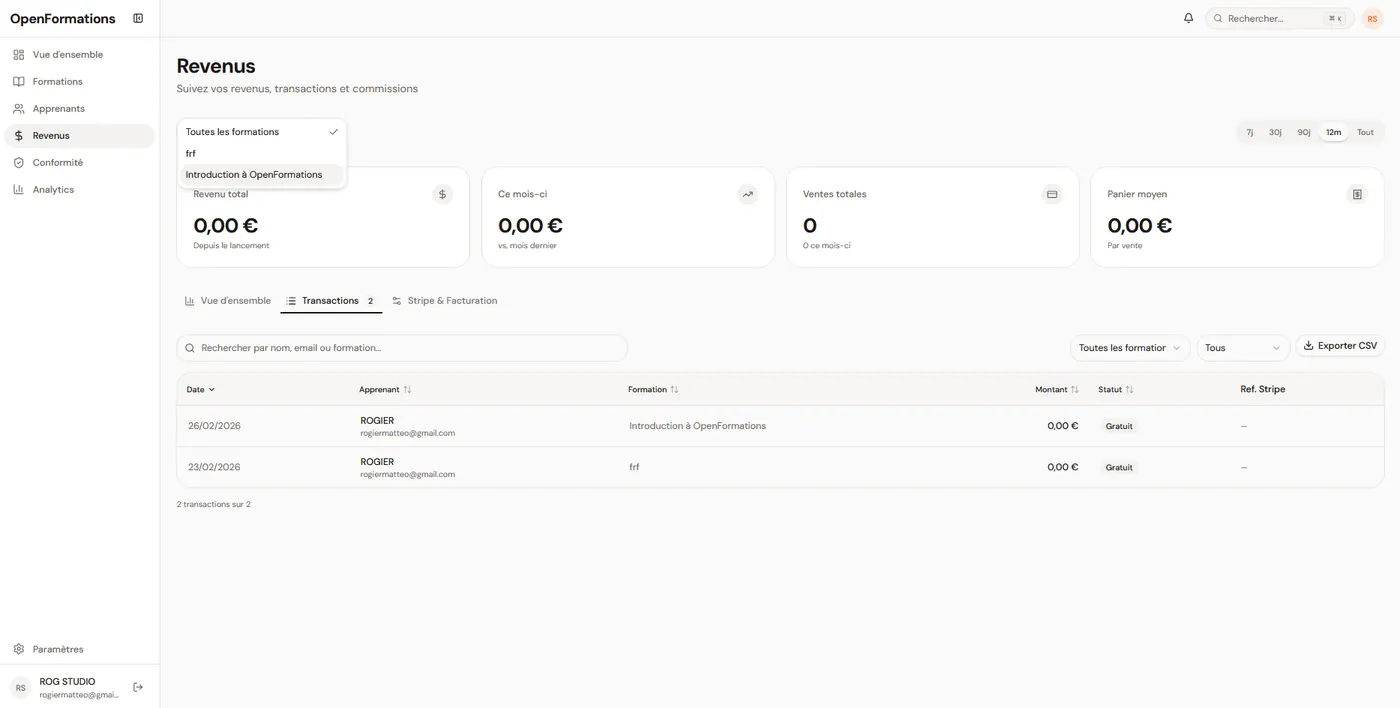Click the Revenus dollar icon in sidebar

tap(18, 135)
